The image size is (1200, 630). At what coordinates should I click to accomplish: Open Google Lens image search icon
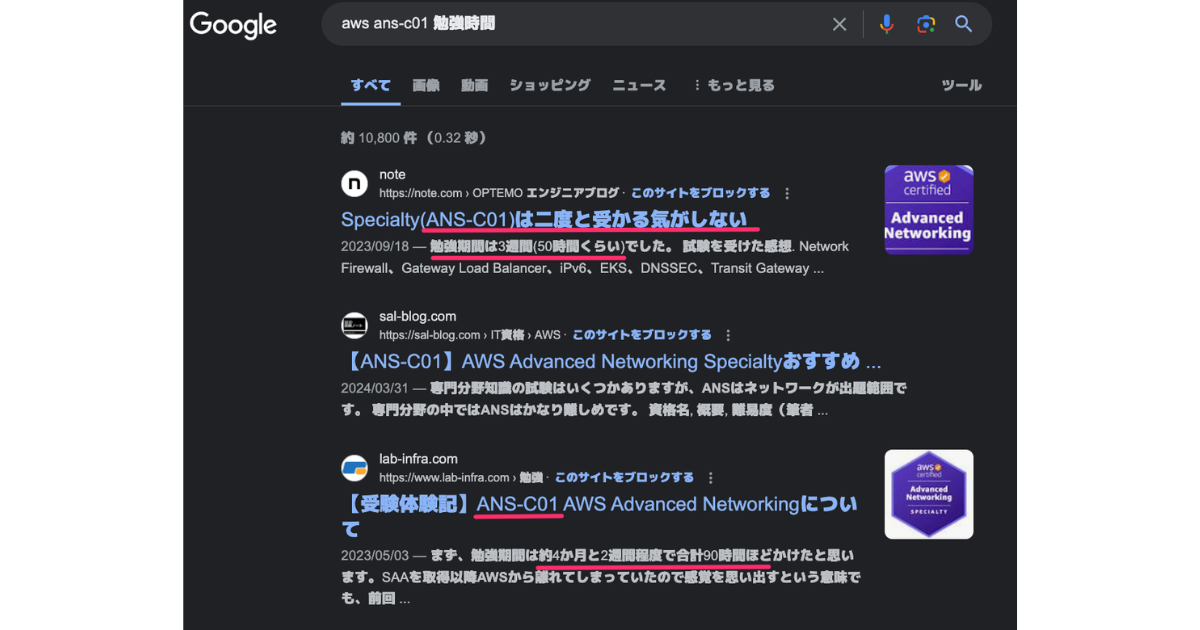tap(926, 24)
